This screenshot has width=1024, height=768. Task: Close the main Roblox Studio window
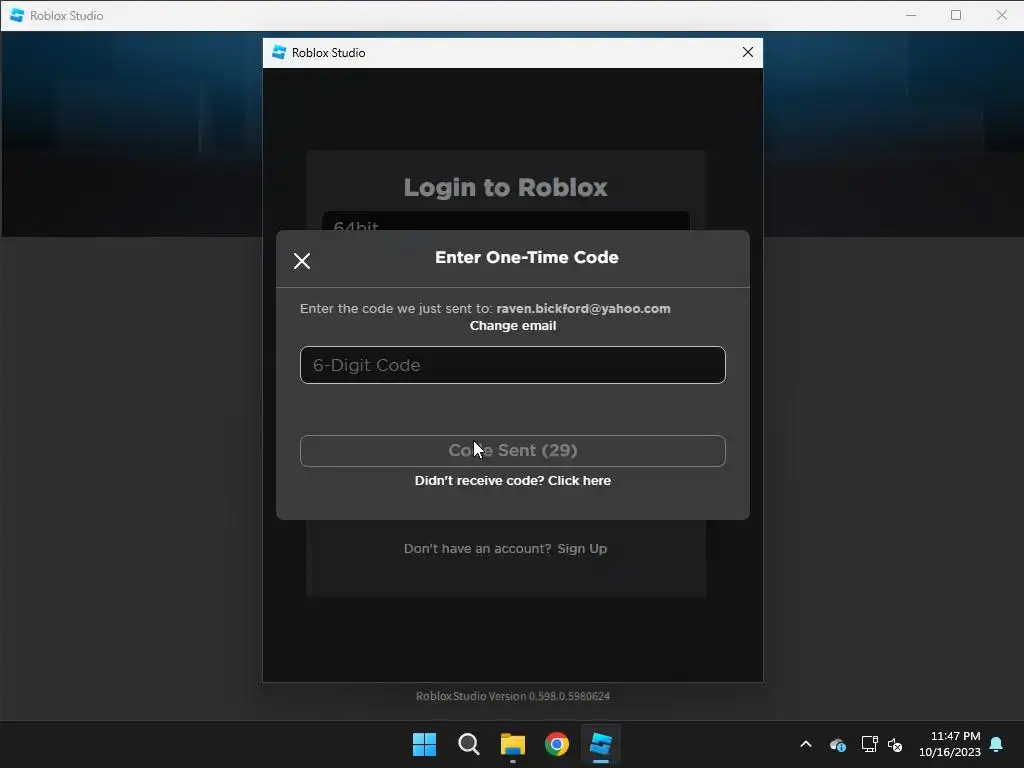click(1002, 15)
